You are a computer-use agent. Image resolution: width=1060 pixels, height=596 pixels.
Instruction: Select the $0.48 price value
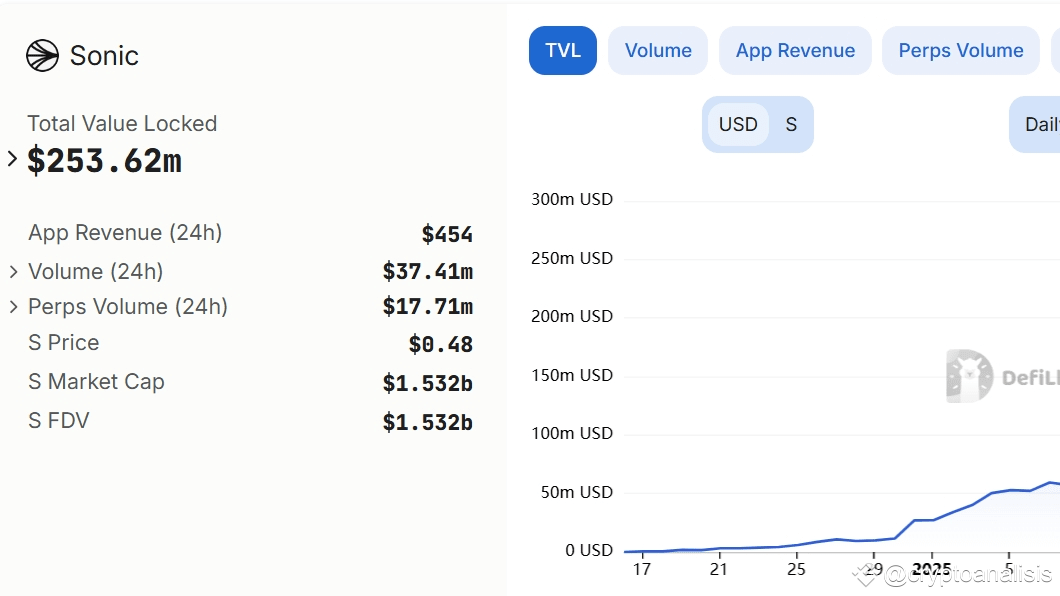point(440,345)
